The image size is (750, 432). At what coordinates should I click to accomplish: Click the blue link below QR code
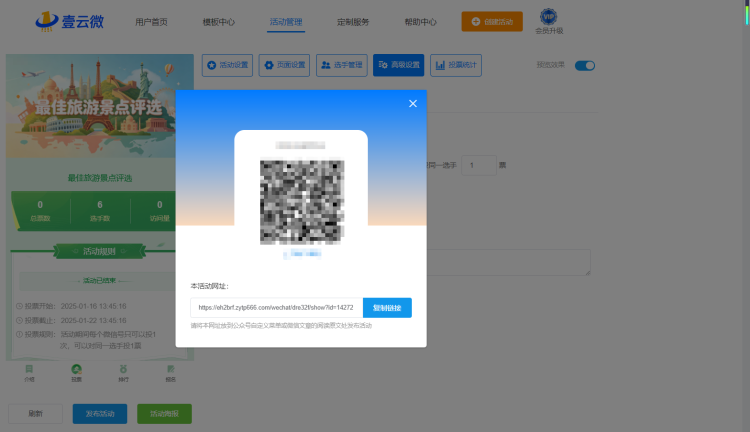coord(302,254)
